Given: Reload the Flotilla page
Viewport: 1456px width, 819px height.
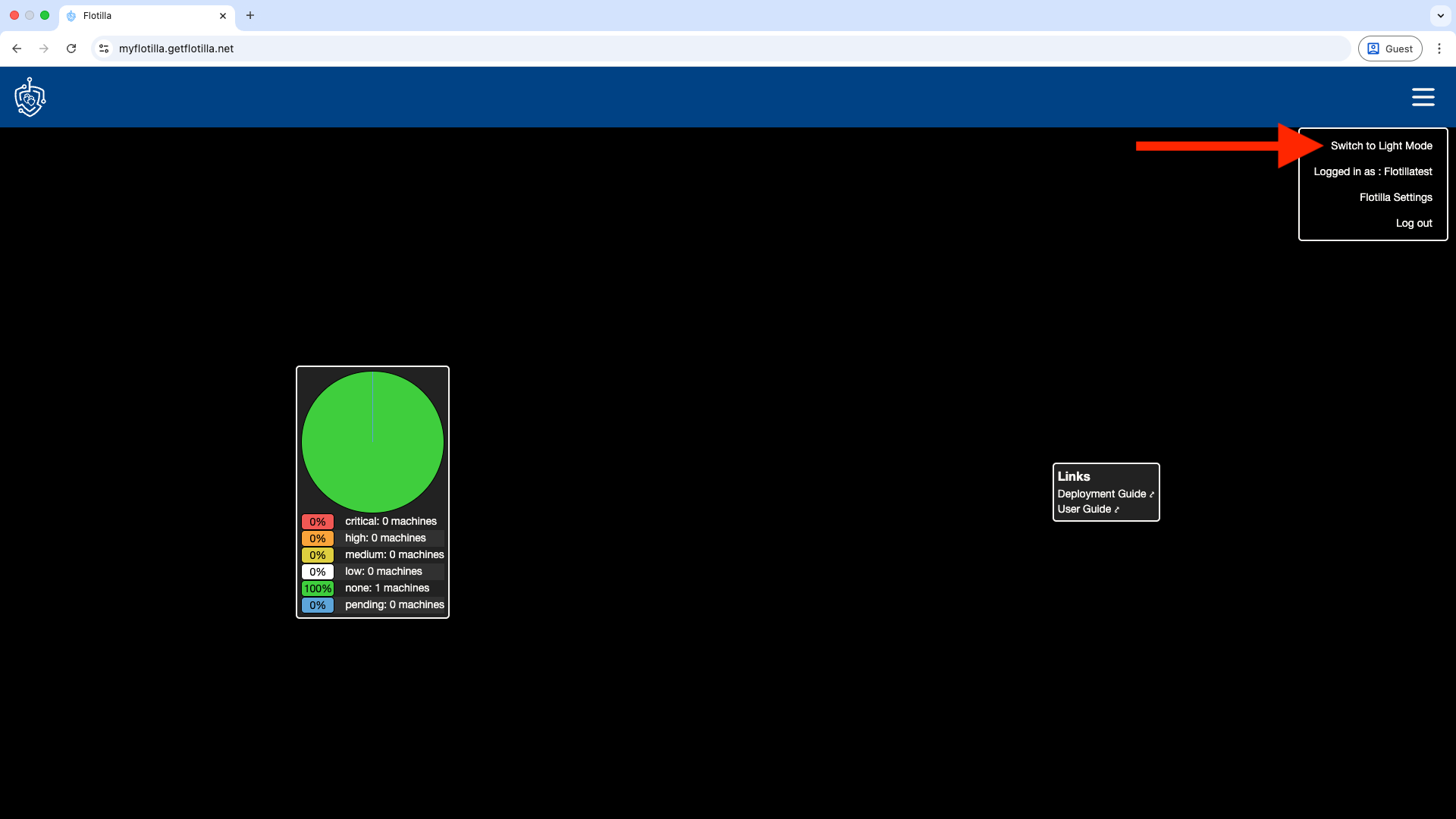Looking at the screenshot, I should pyautogui.click(x=71, y=48).
